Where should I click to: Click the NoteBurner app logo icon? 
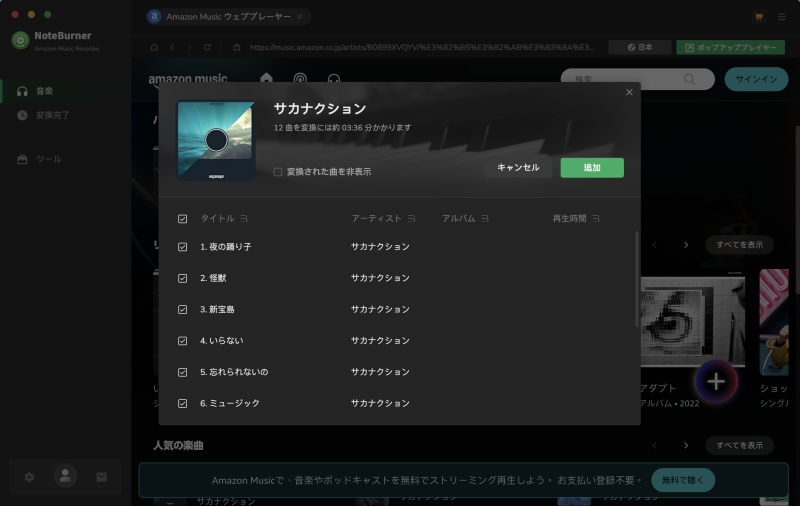[x=20, y=40]
